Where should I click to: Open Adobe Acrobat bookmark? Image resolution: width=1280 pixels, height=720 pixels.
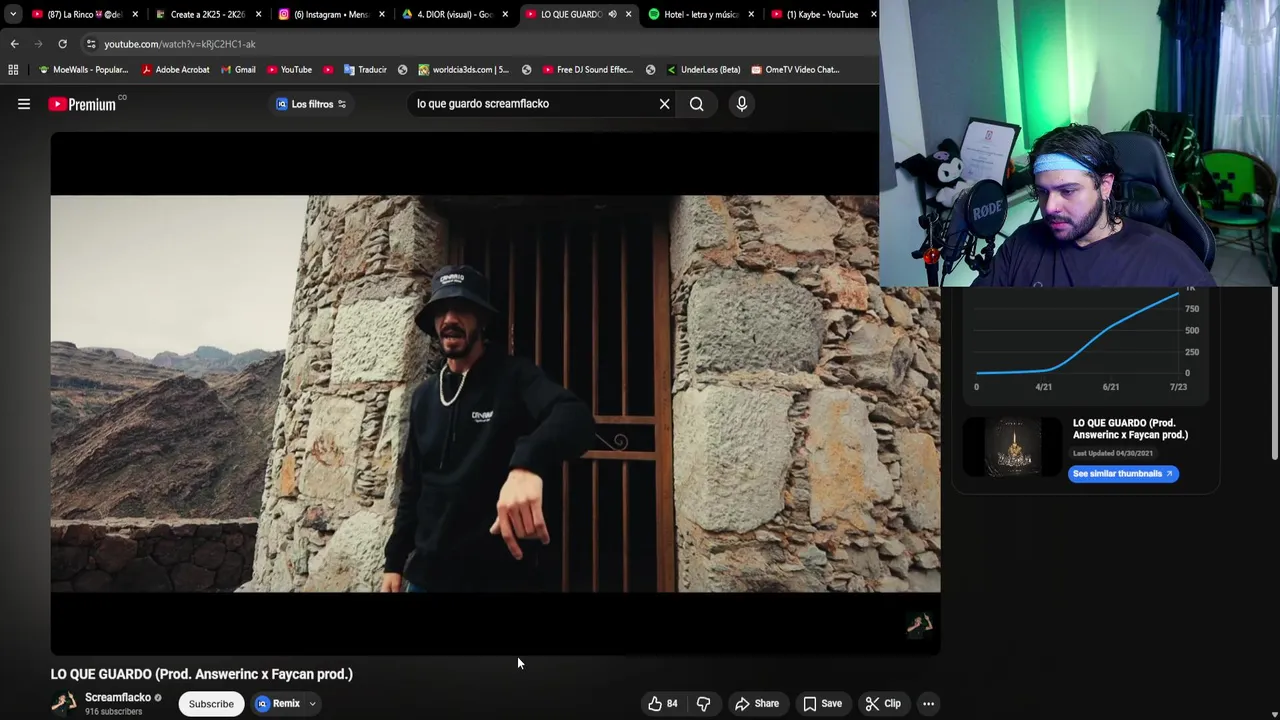[x=175, y=70]
